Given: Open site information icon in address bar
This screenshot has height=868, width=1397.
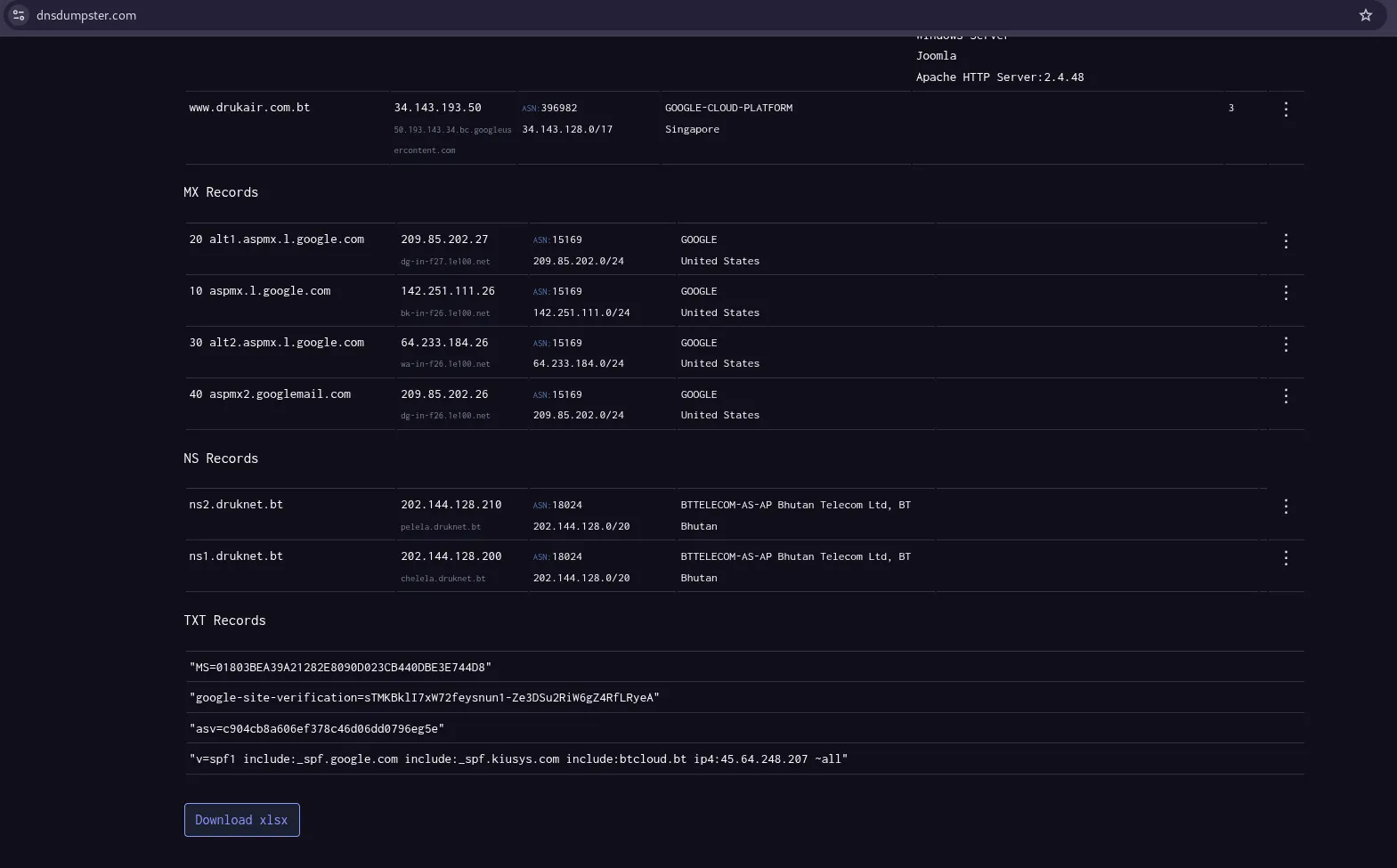Looking at the screenshot, I should coord(19,15).
